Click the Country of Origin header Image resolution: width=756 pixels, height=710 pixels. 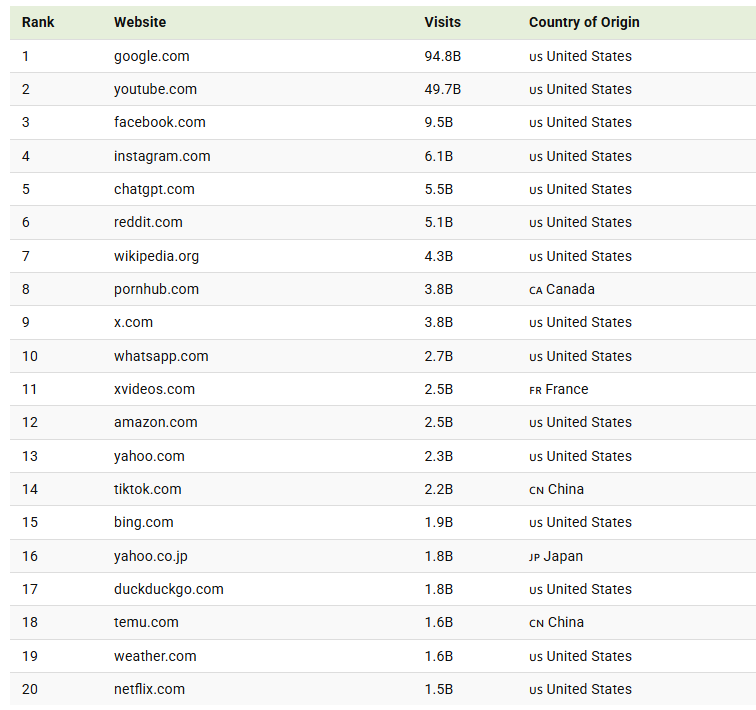pos(584,22)
